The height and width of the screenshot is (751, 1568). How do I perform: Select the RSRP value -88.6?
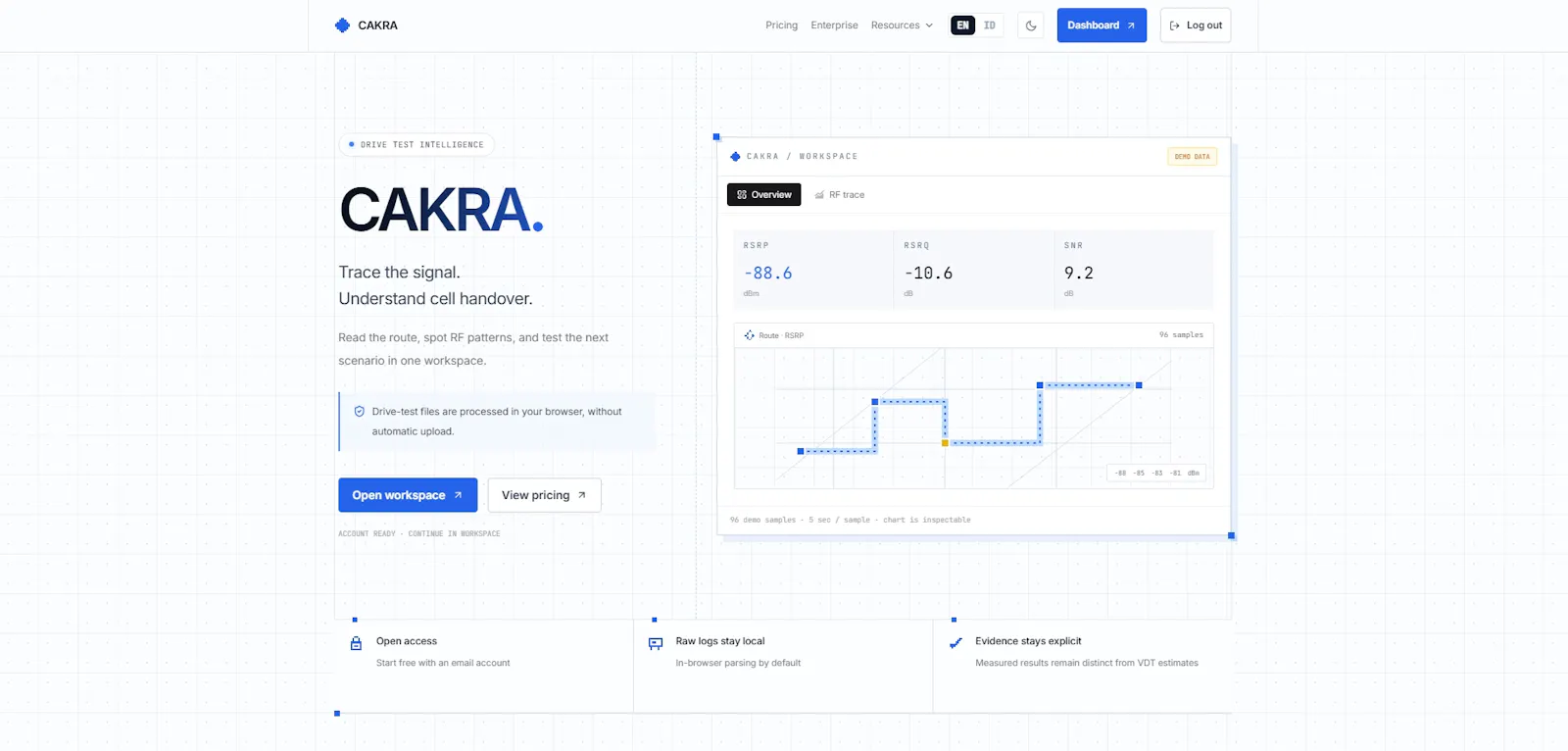pyautogui.click(x=768, y=274)
